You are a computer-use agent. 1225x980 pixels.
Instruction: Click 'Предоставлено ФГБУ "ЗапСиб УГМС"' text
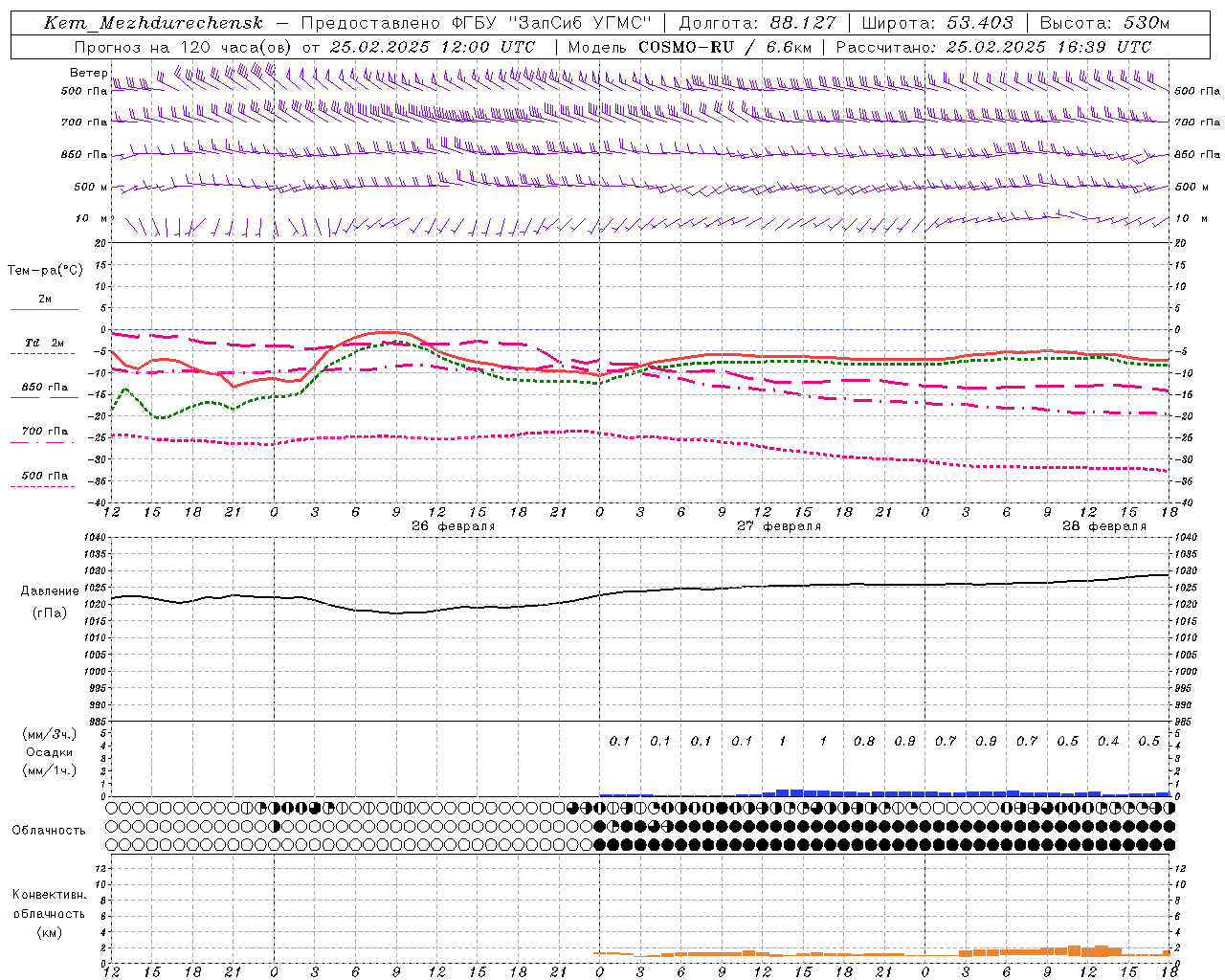tap(477, 23)
